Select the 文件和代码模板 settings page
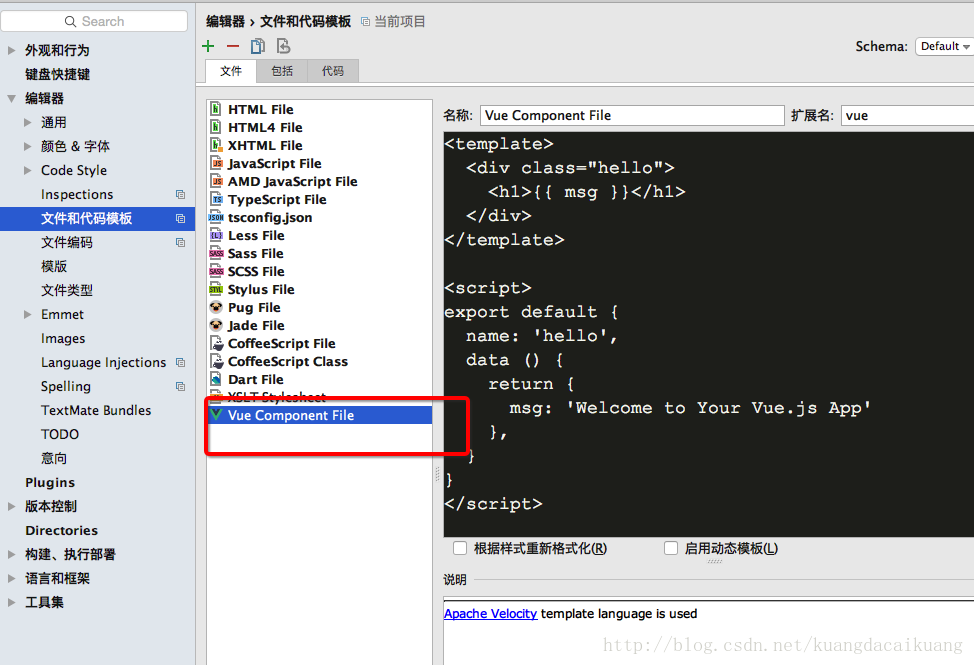Image resolution: width=974 pixels, height=665 pixels. pos(98,219)
